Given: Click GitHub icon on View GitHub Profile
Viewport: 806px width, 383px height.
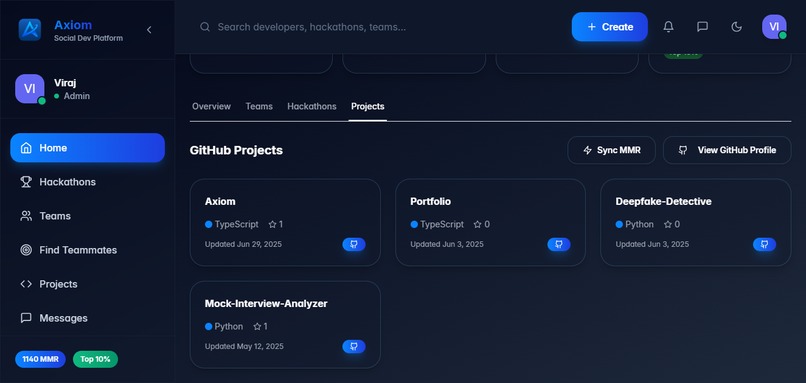Looking at the screenshot, I should pos(683,150).
